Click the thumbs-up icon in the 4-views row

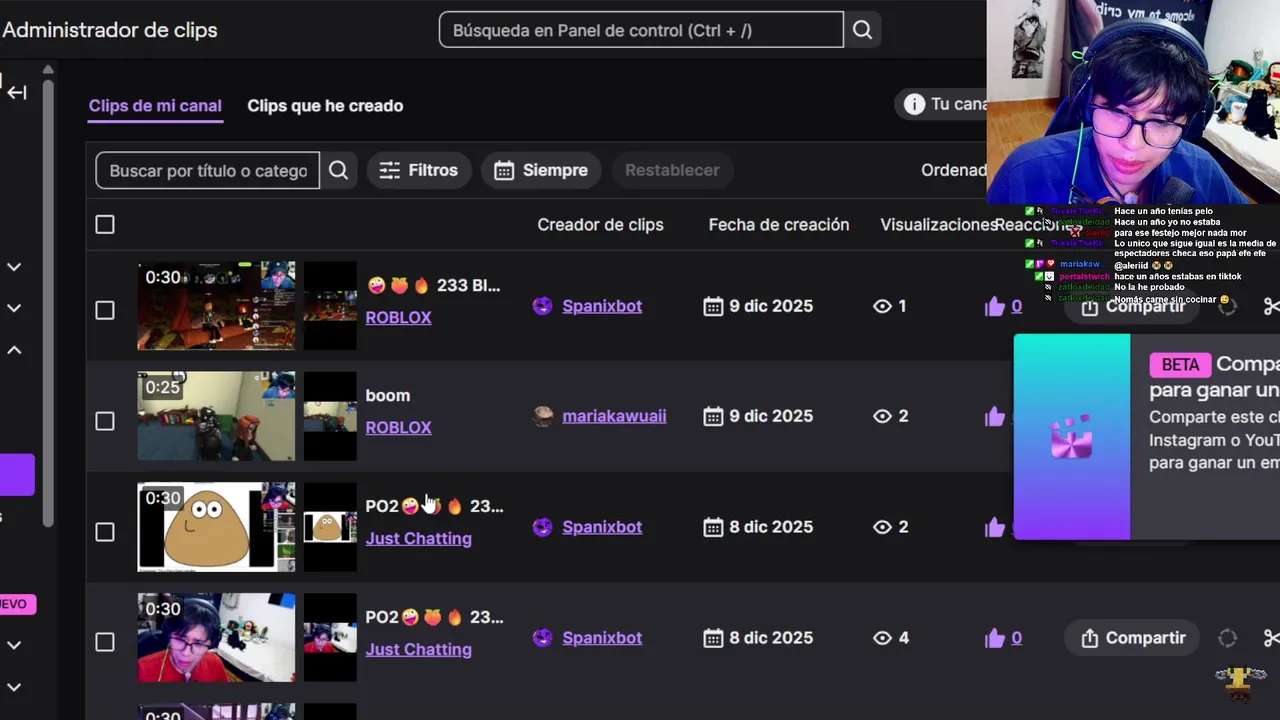point(994,638)
